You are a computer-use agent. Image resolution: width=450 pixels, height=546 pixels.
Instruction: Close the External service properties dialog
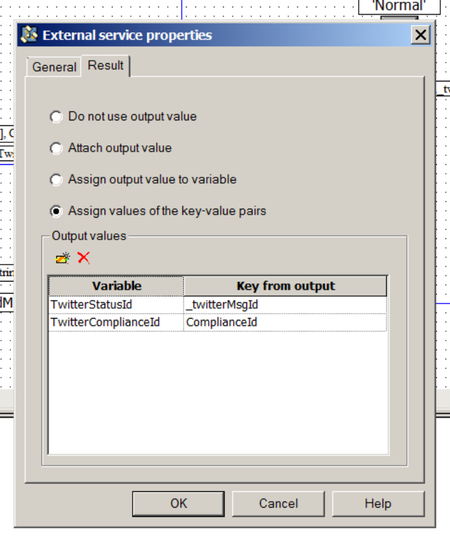click(x=420, y=35)
